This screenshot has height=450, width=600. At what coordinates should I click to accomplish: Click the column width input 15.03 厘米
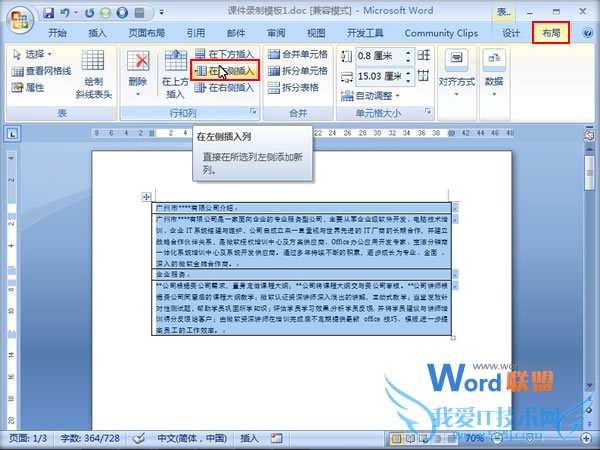[x=380, y=77]
